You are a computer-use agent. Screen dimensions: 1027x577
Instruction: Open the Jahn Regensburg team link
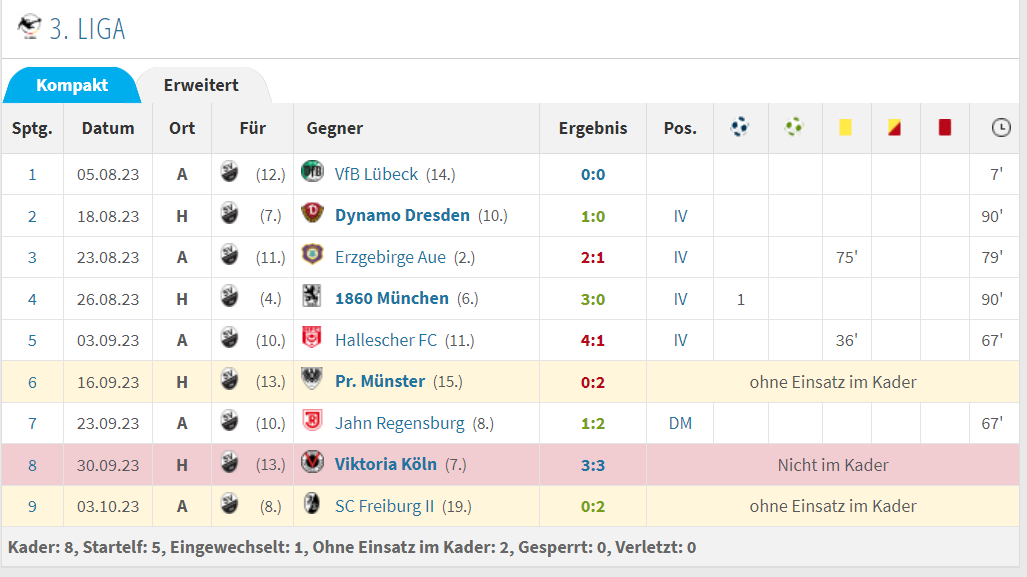click(x=400, y=423)
